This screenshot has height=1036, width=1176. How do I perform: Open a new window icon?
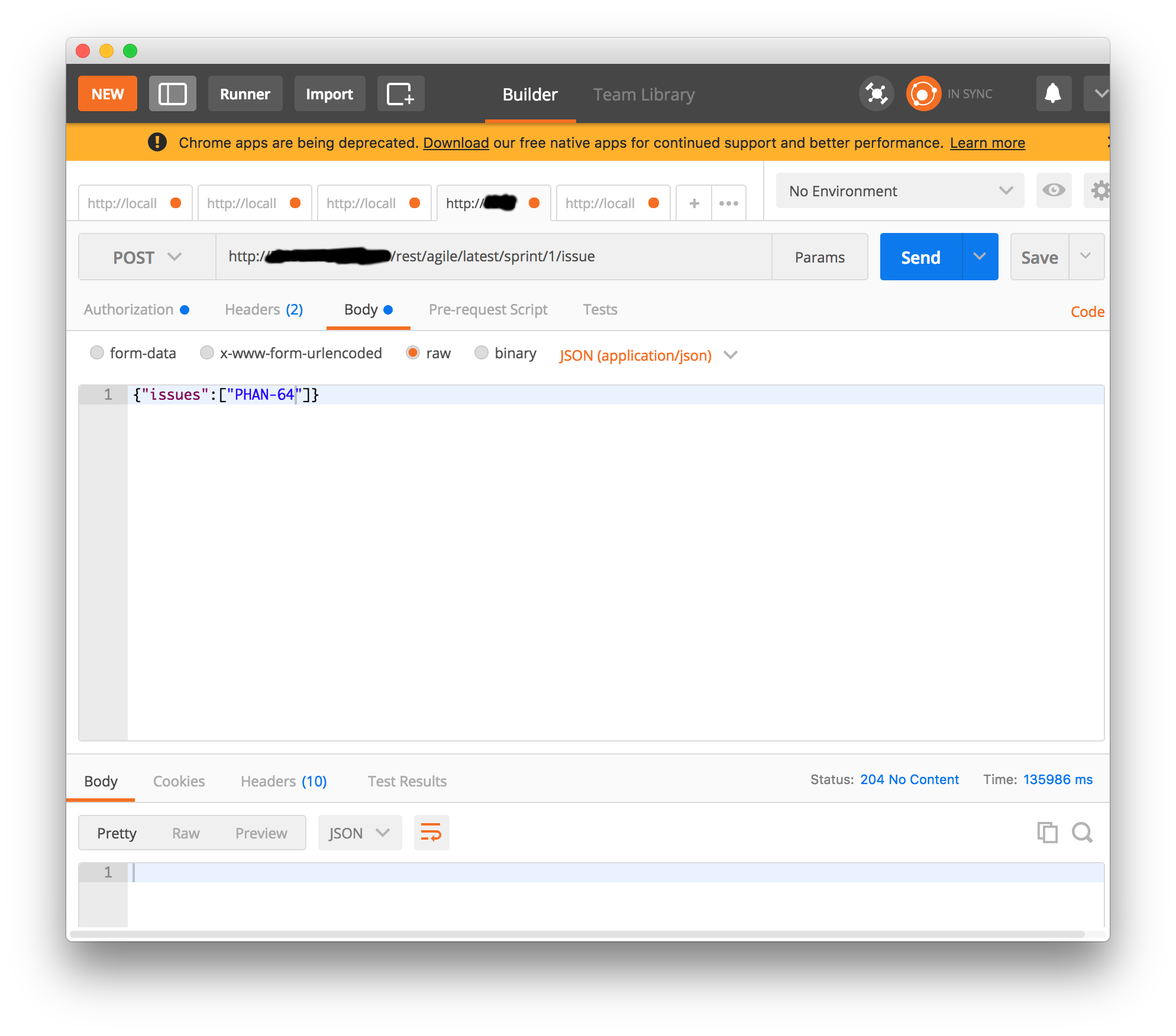tap(400, 93)
